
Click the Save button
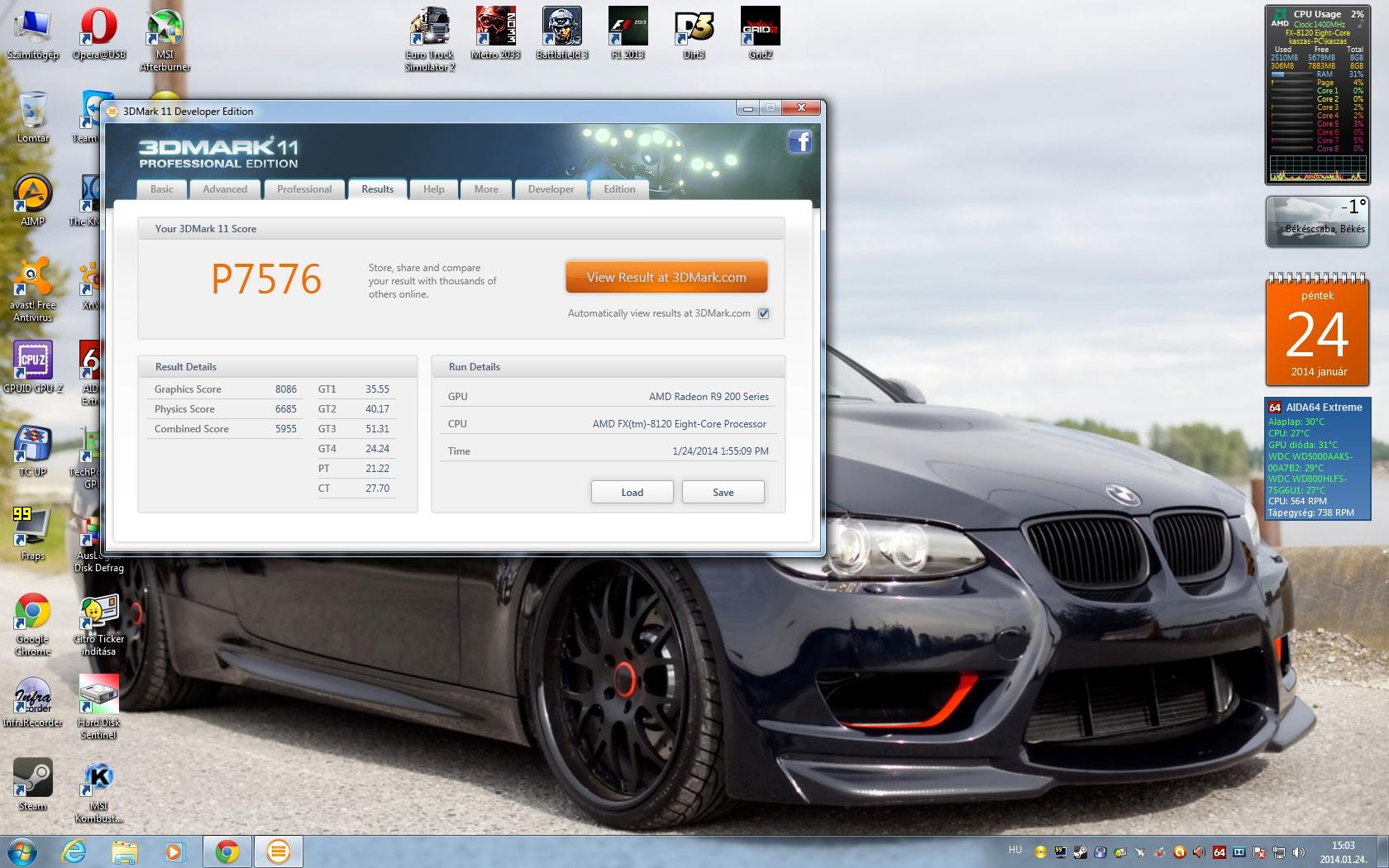[723, 492]
